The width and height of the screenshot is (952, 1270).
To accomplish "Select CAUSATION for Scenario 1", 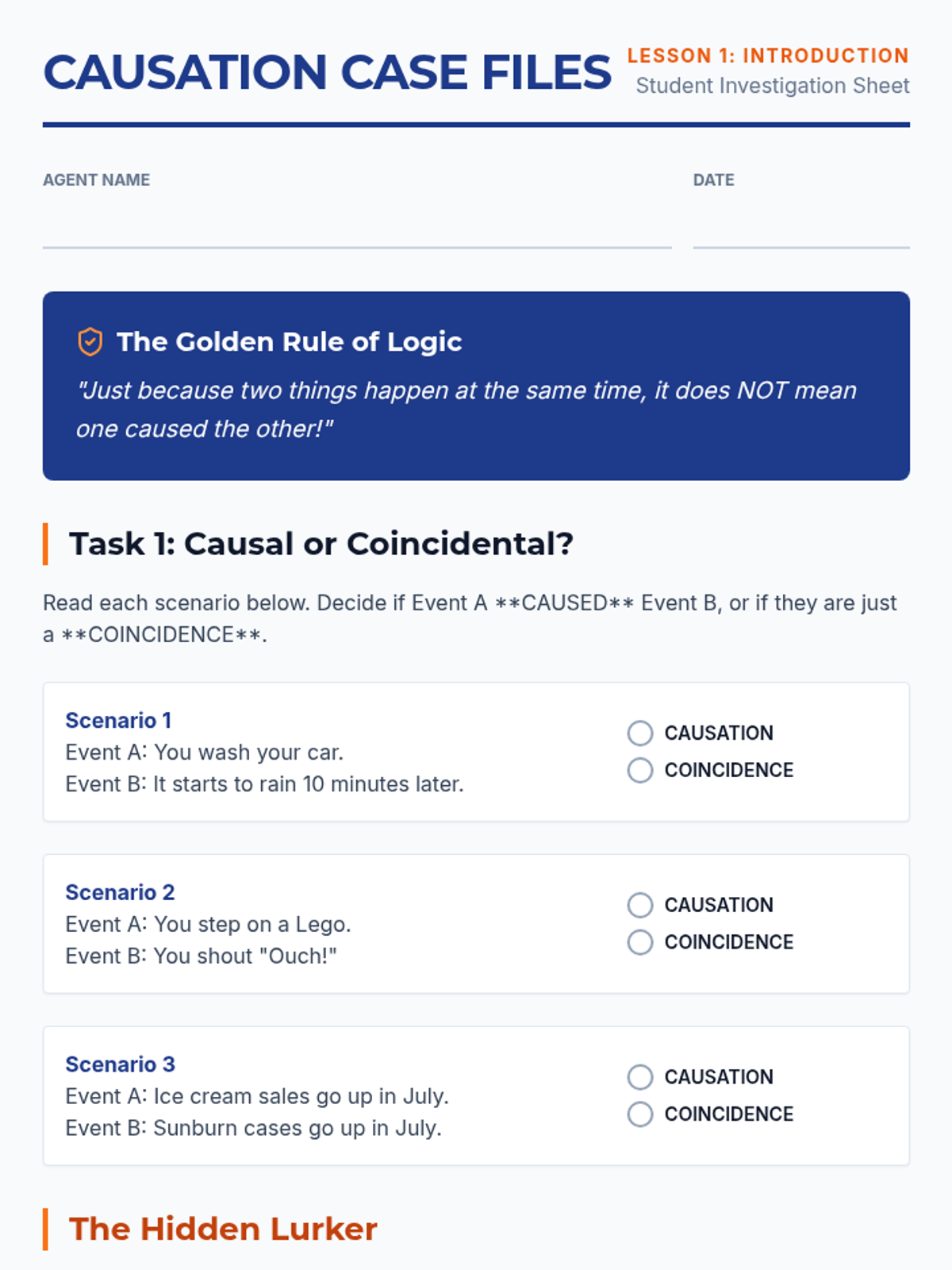I will (640, 733).
